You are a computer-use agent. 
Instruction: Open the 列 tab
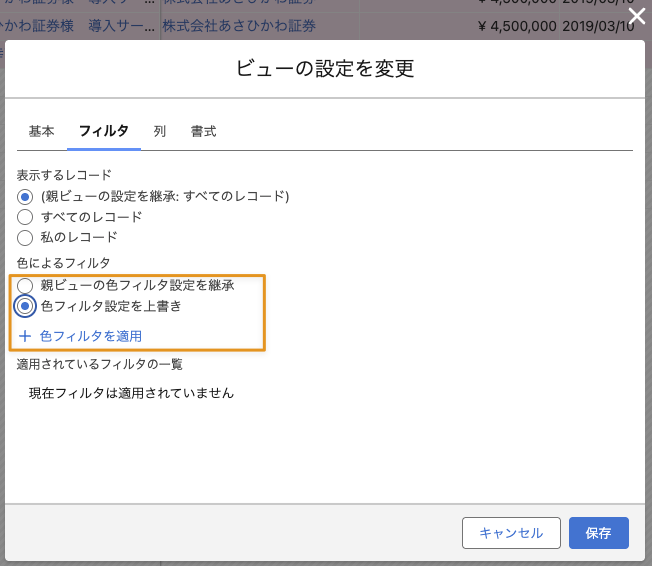tap(160, 131)
